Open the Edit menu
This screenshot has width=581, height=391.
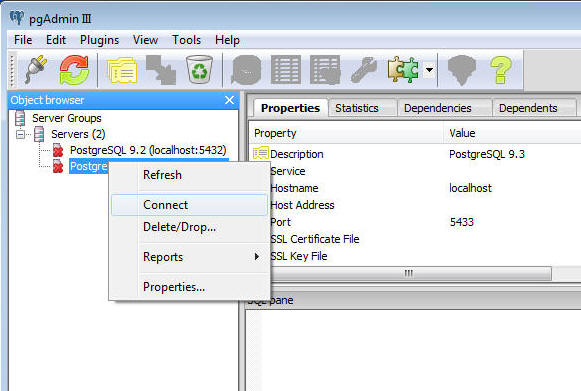point(56,40)
